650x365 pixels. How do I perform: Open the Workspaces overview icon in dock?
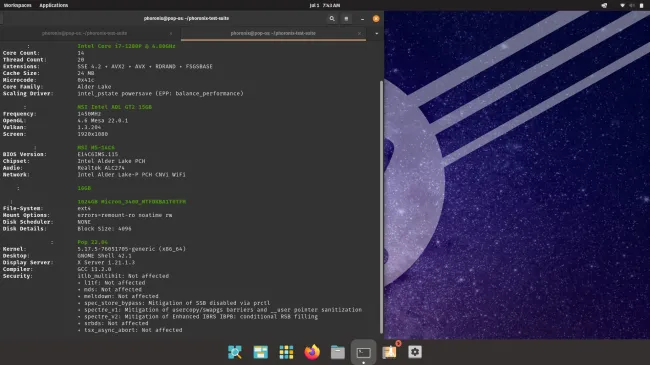tap(261, 352)
